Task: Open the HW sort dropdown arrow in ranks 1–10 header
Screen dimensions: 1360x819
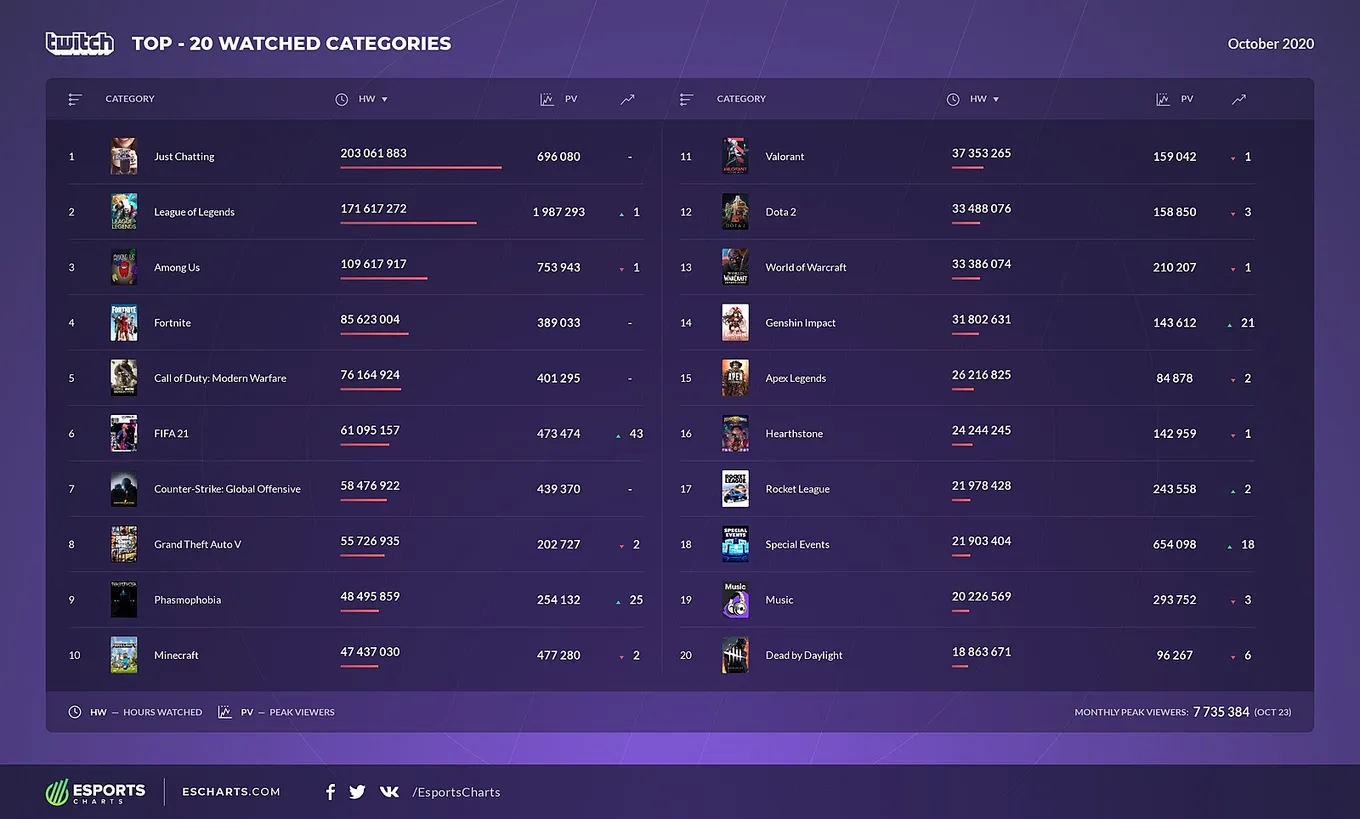Action: (x=385, y=100)
